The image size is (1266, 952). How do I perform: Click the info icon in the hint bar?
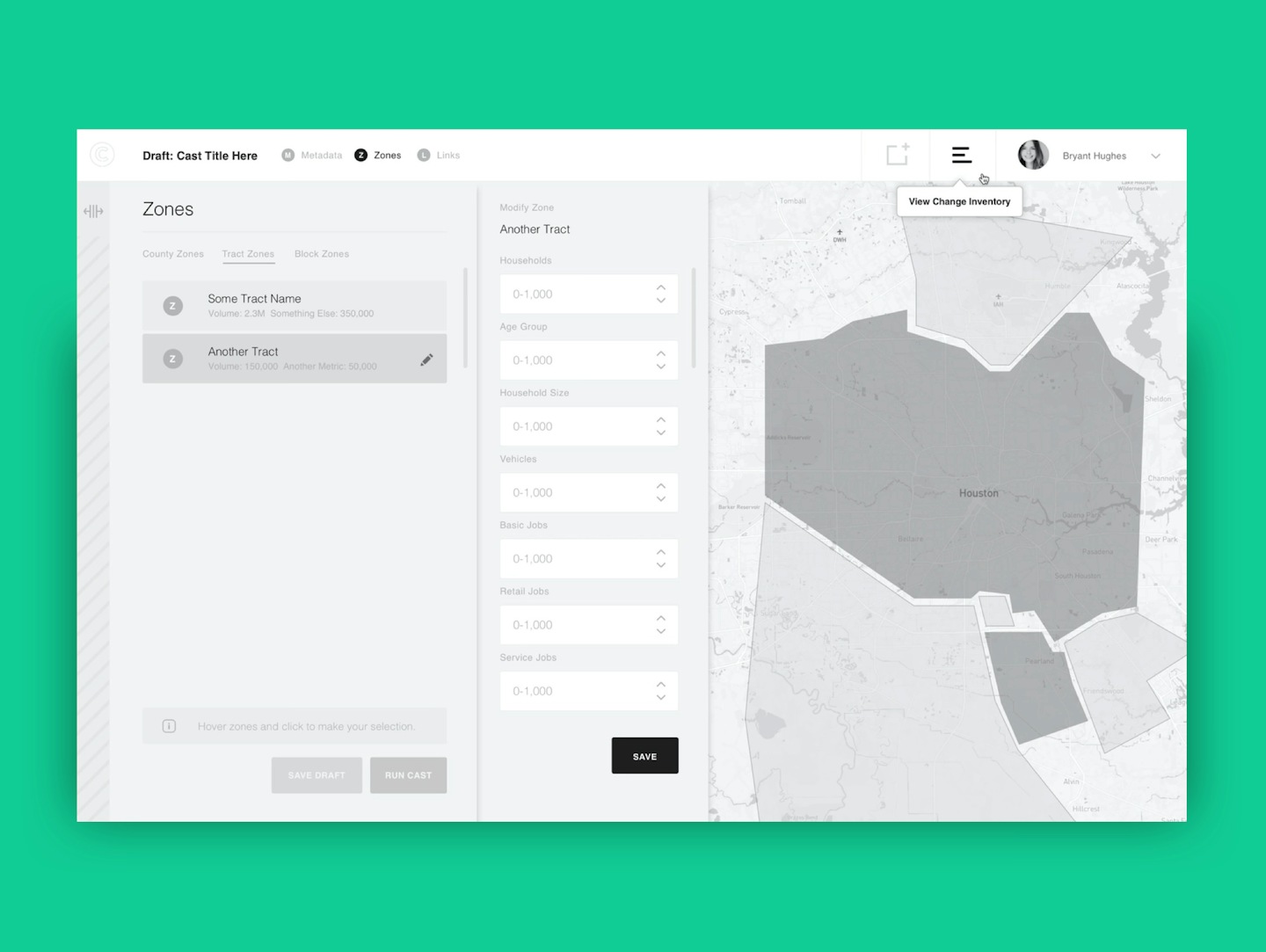[170, 726]
